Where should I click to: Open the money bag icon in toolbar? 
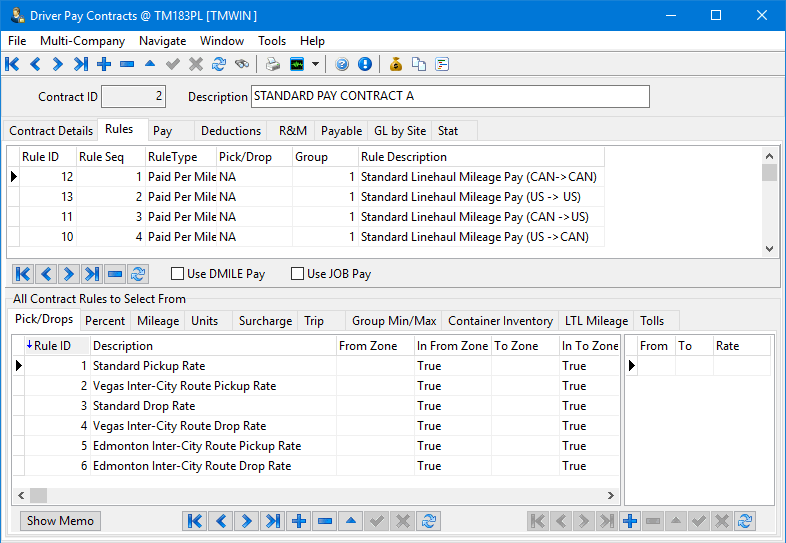click(x=396, y=64)
